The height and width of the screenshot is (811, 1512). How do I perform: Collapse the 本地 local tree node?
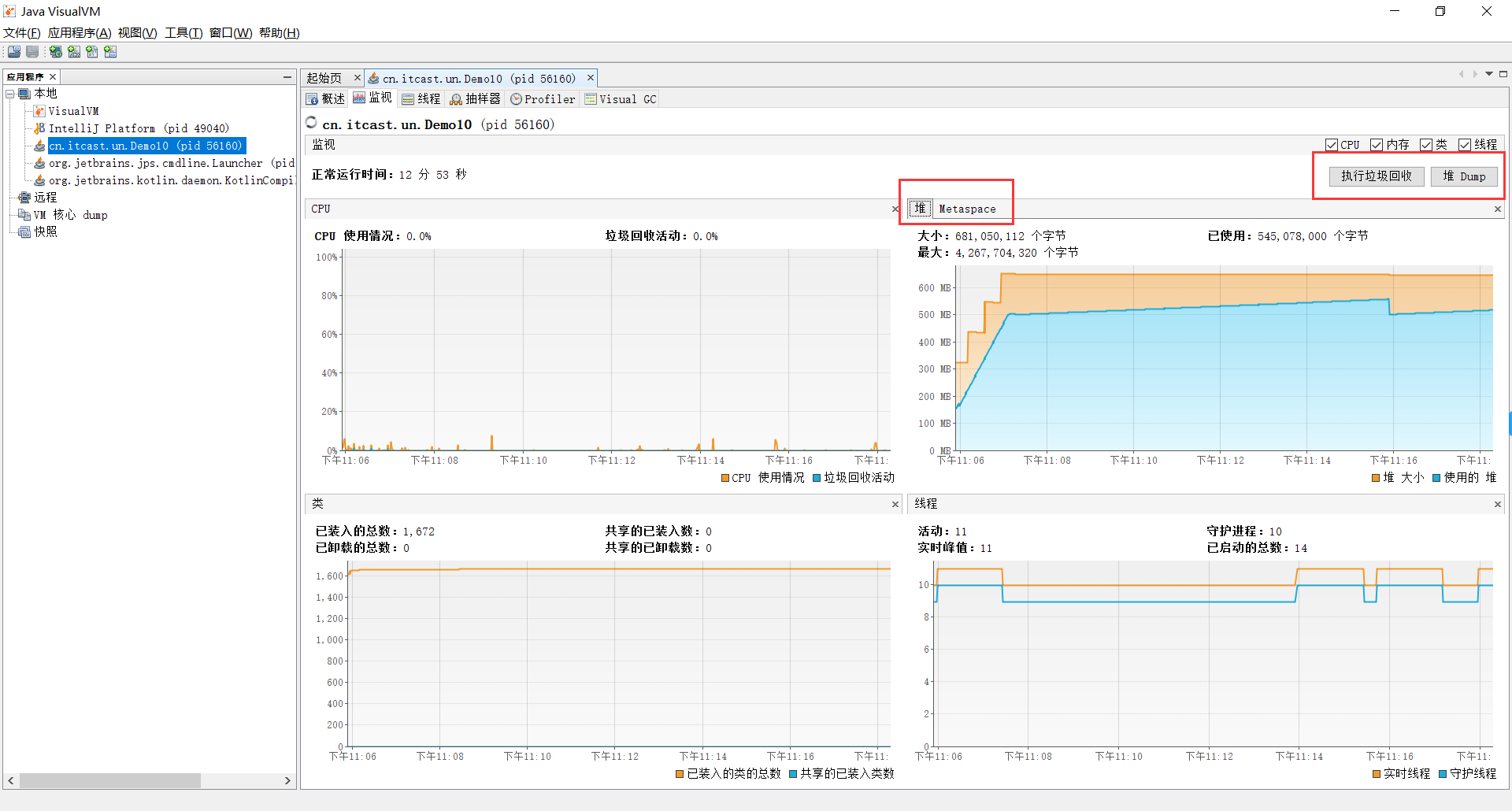coord(10,94)
